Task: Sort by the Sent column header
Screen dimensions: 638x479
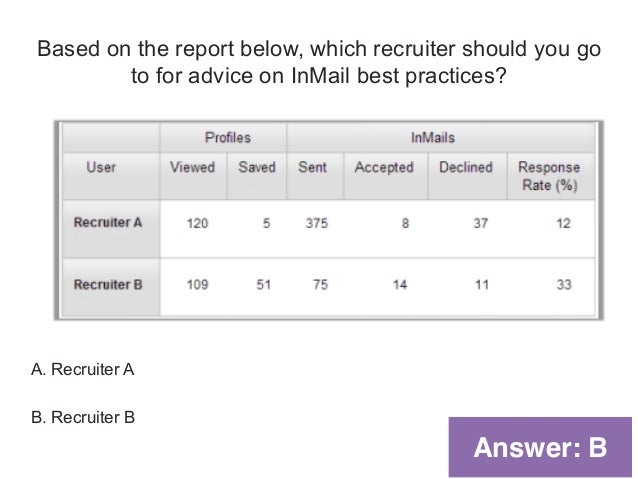Action: point(312,168)
